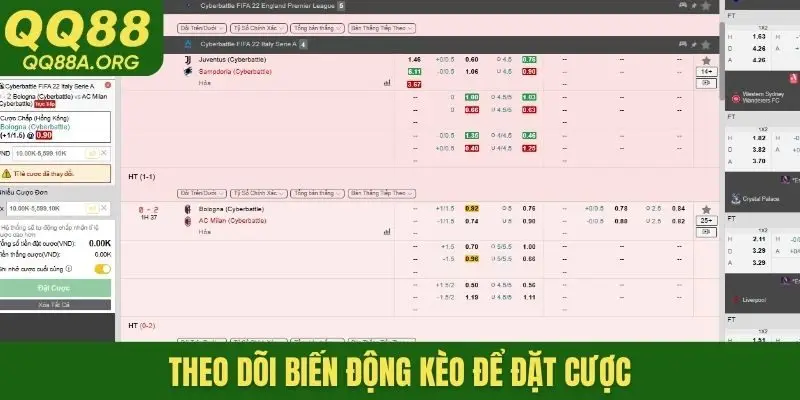Image resolution: width=800 pixels, height=400 pixels.
Task: Open live stream icon for Bologna match
Action: point(706,232)
